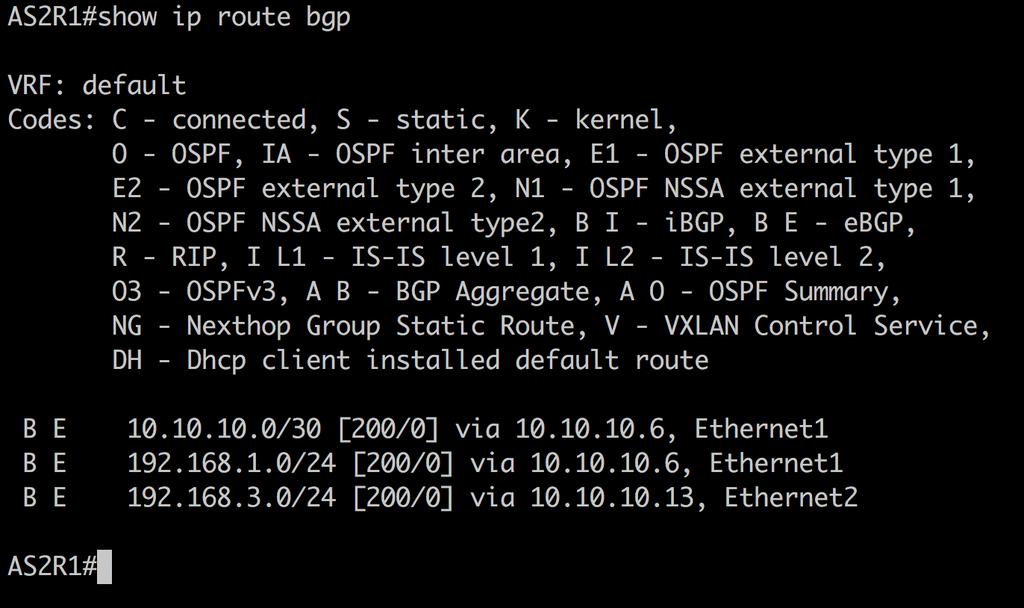
Task: Click 'NG - Nexthop Group Static Route' entry
Action: click(343, 326)
